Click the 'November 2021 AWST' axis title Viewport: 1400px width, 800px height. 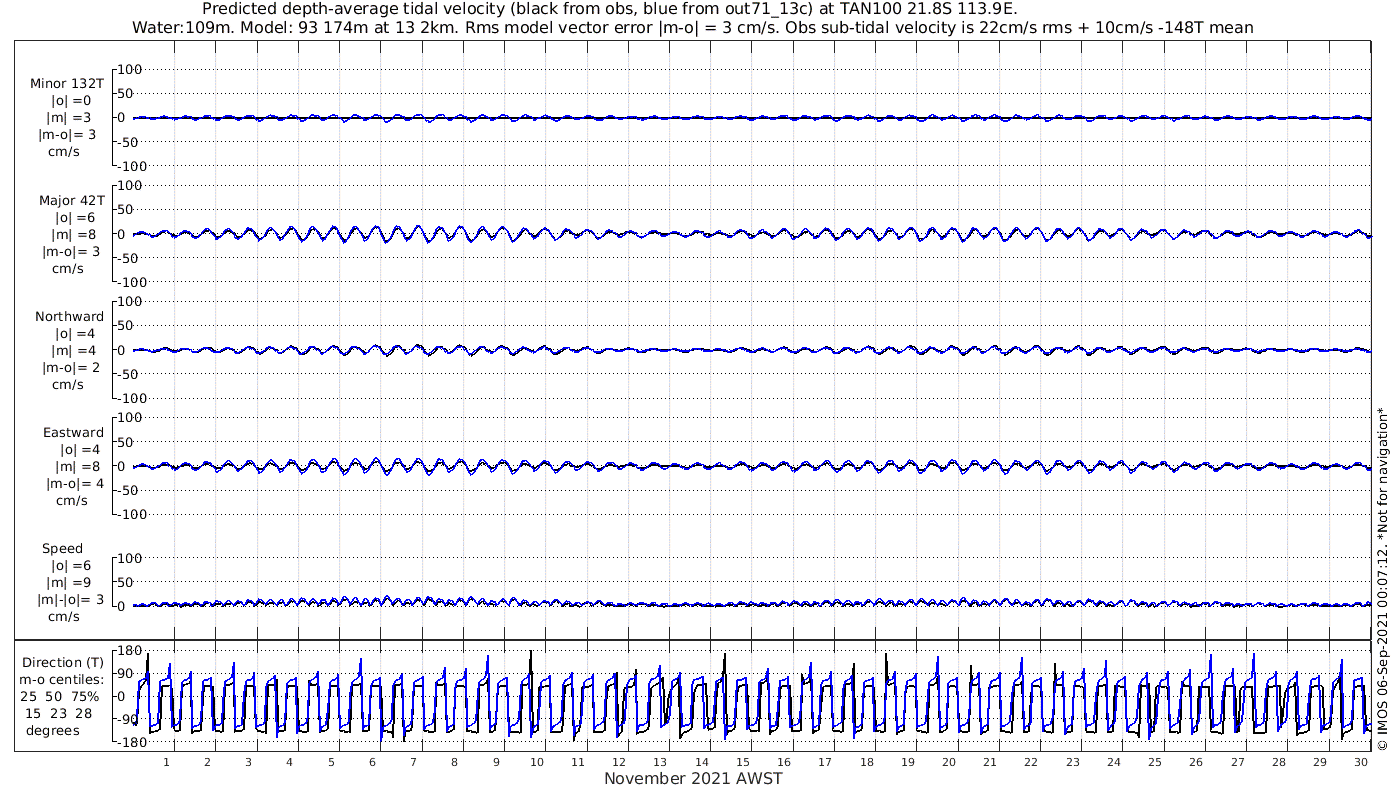[693, 779]
